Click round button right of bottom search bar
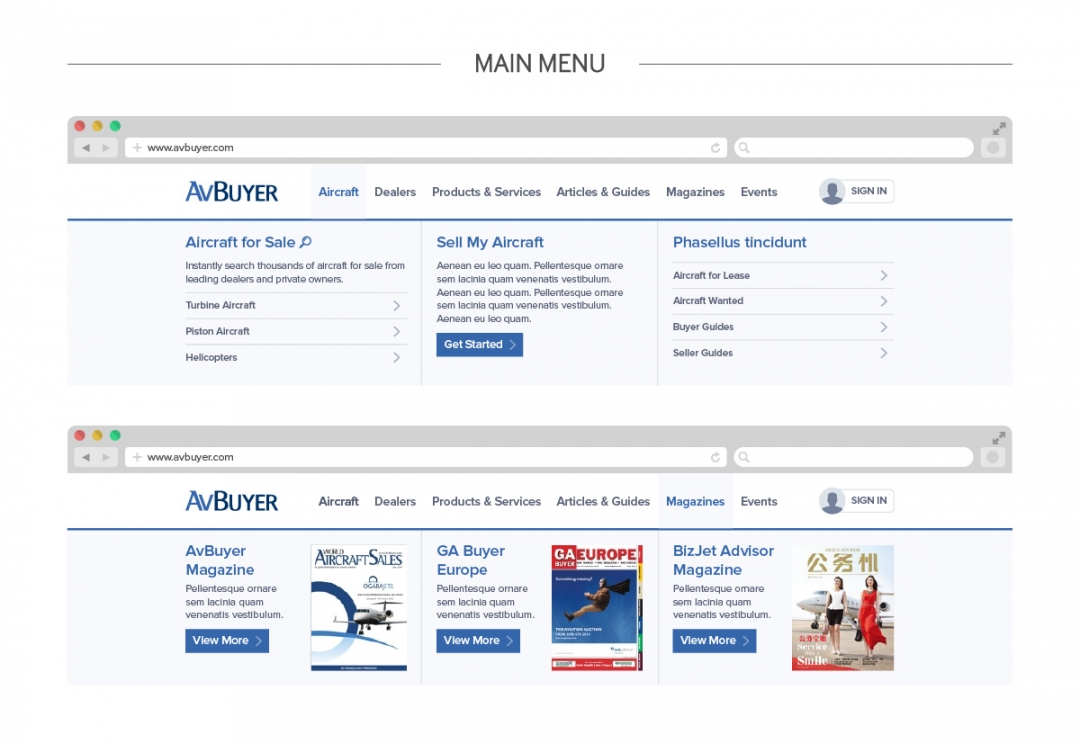Screen dimensions: 1080x744 [x=993, y=457]
